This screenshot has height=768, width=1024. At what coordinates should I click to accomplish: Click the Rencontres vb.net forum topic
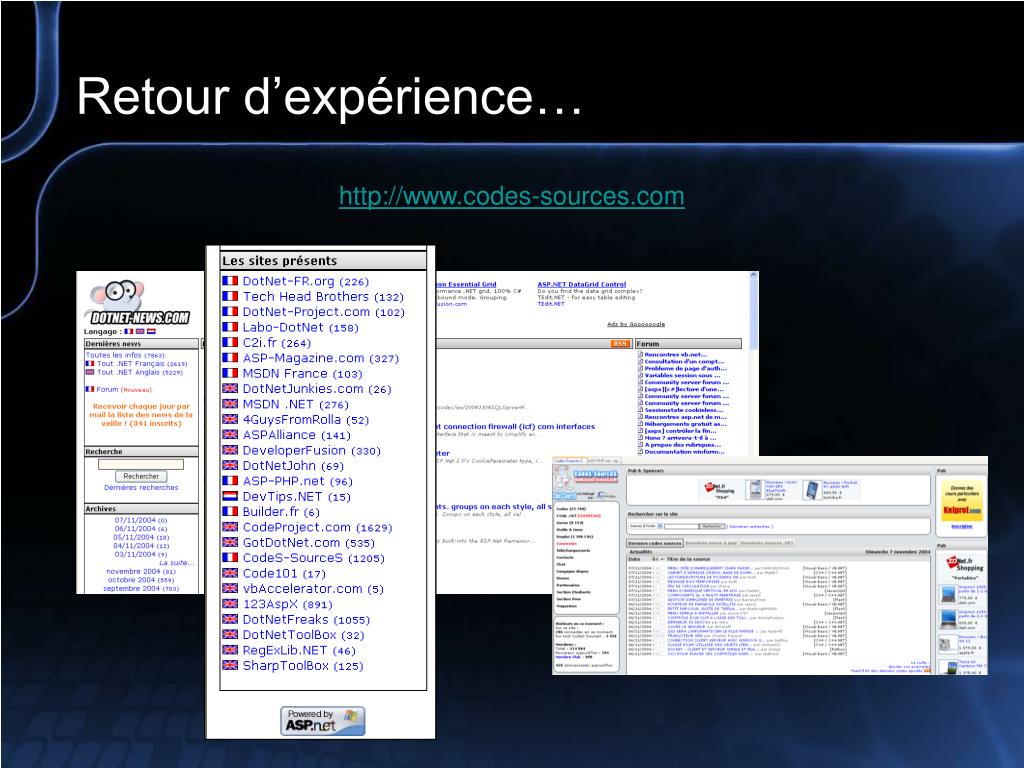pos(675,355)
